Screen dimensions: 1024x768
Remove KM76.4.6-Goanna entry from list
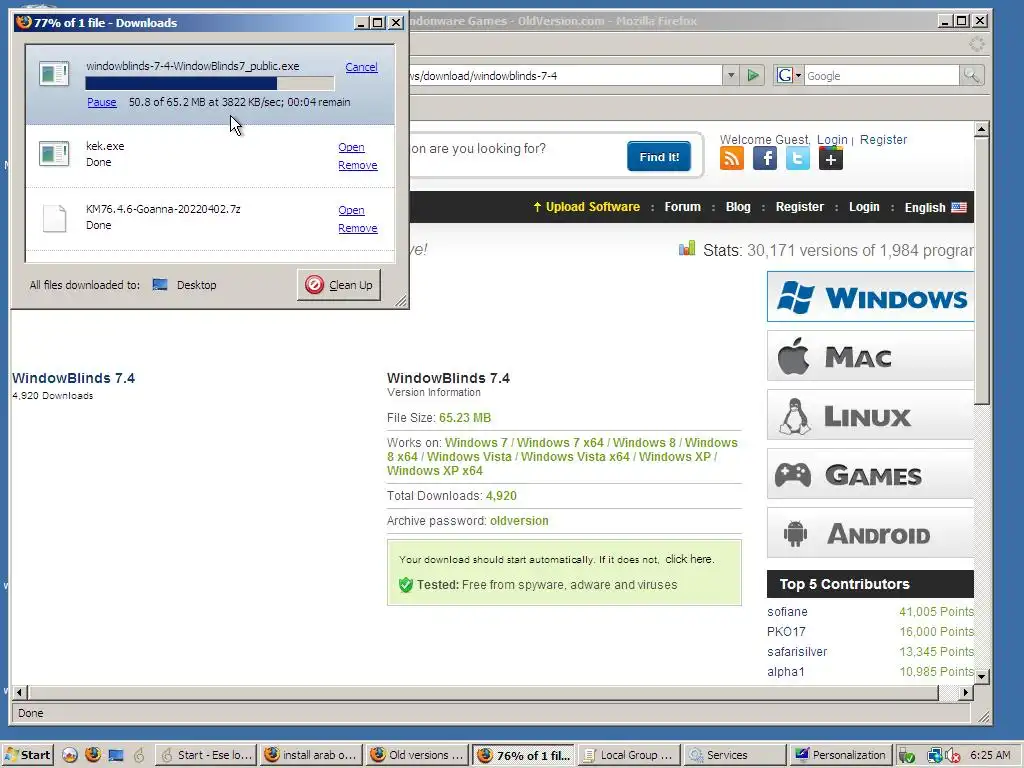click(358, 228)
